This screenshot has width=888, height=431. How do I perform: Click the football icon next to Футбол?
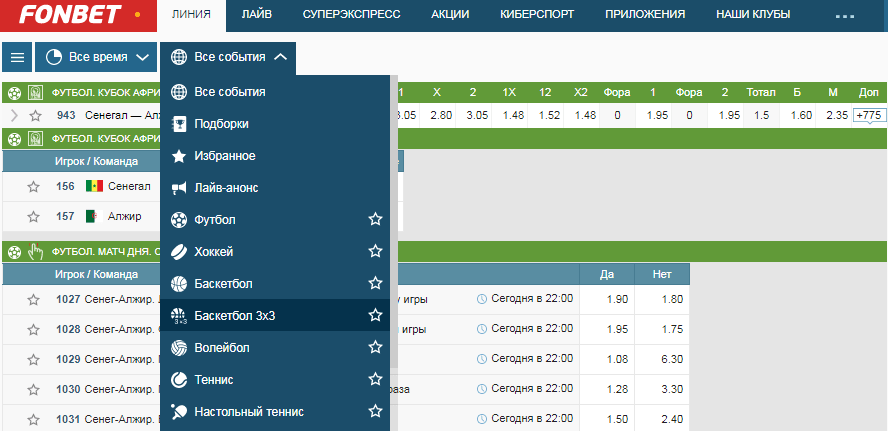tap(178, 219)
